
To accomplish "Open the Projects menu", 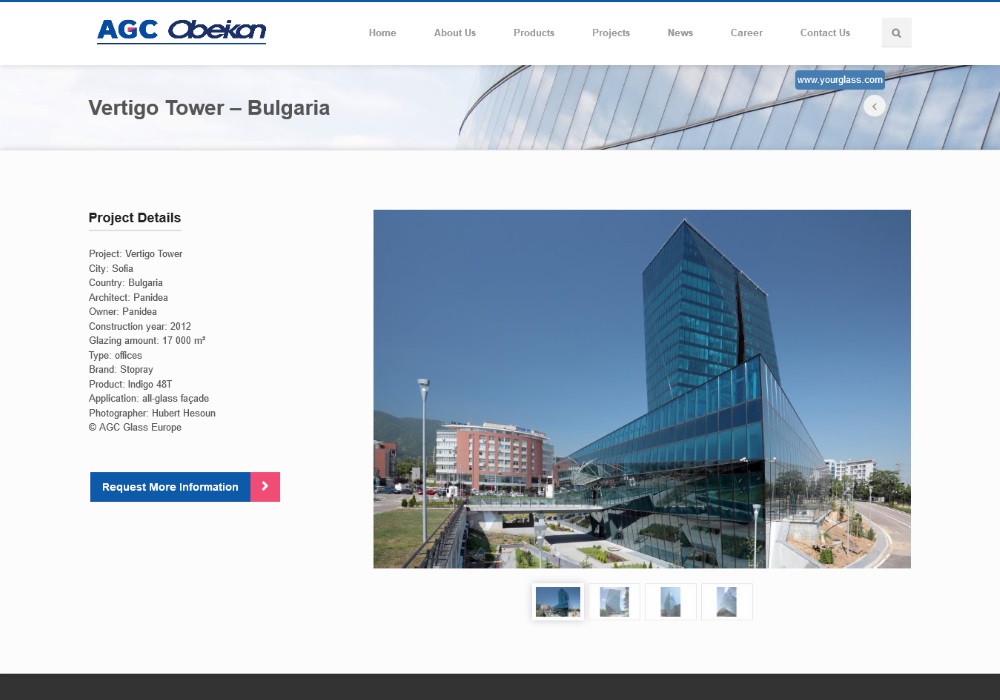I will click(x=611, y=33).
